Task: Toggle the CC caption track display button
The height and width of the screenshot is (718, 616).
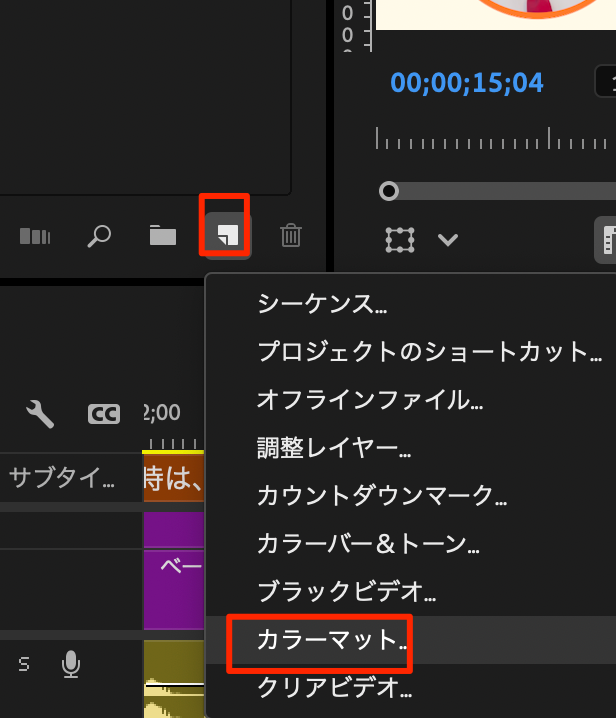Action: click(104, 413)
